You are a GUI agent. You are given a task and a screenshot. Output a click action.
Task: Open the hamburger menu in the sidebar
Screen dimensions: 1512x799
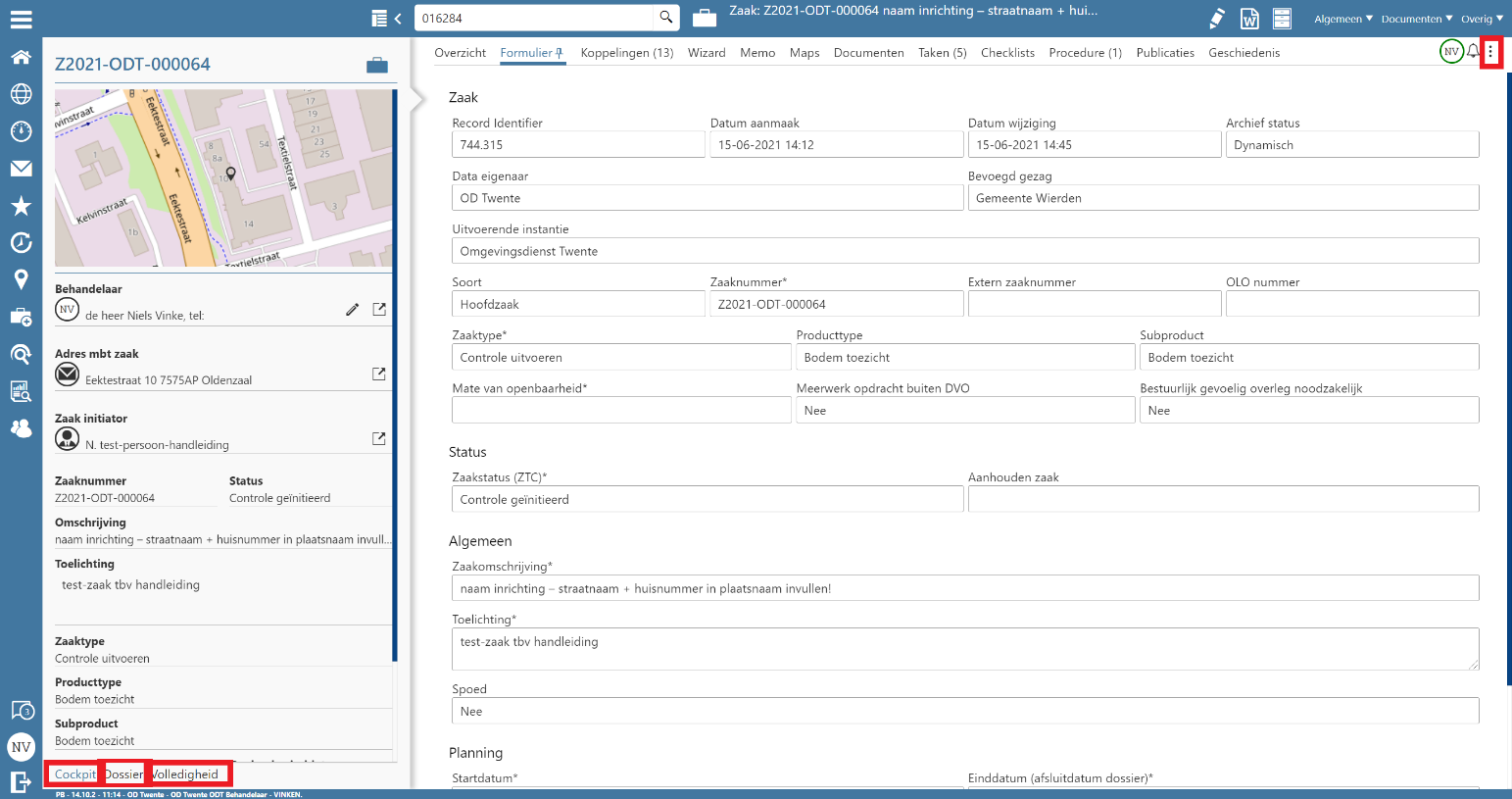(21, 19)
